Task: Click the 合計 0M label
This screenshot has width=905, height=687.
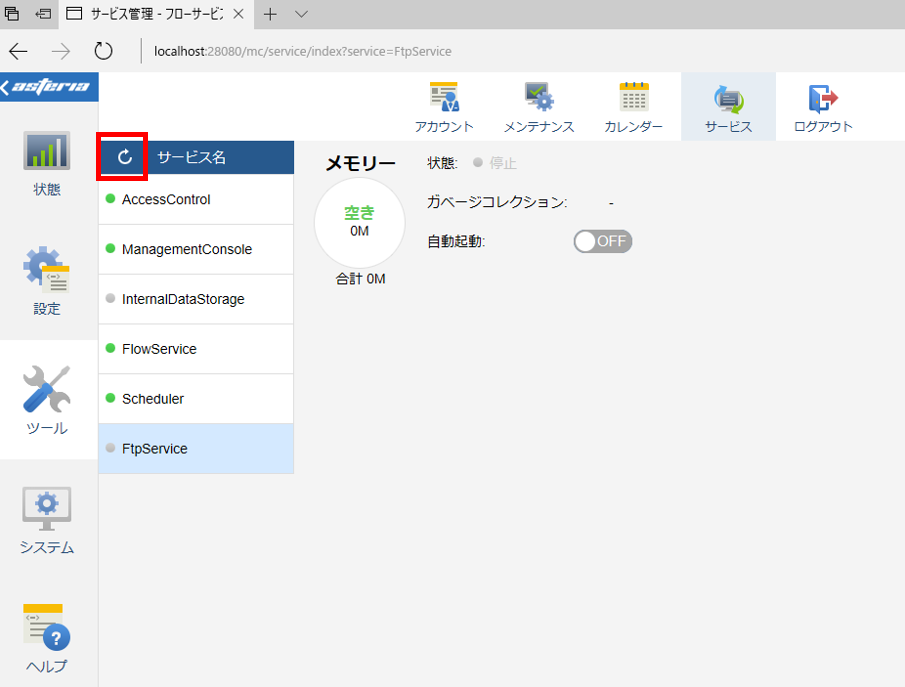Action: click(x=360, y=279)
